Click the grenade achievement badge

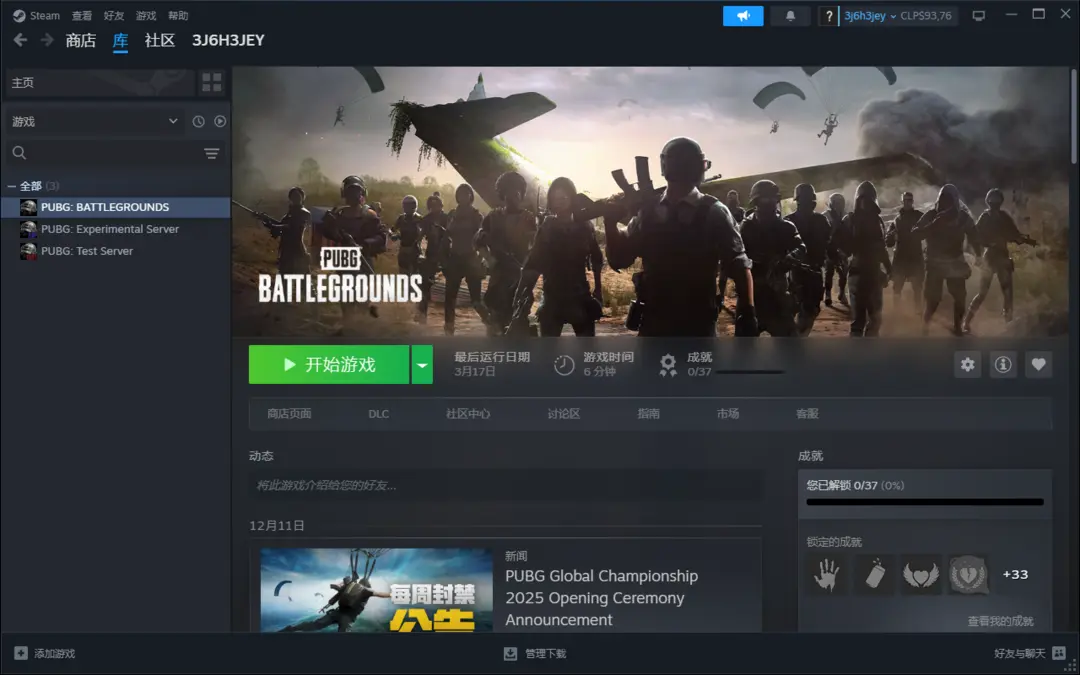tap(874, 574)
